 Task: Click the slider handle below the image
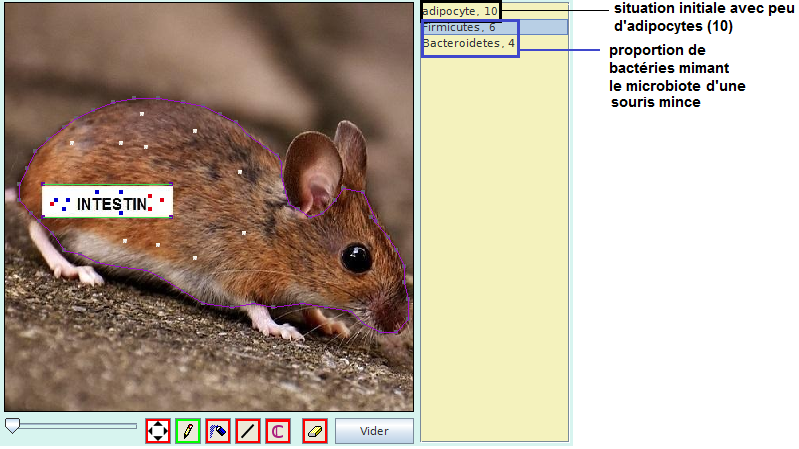click(x=12, y=426)
